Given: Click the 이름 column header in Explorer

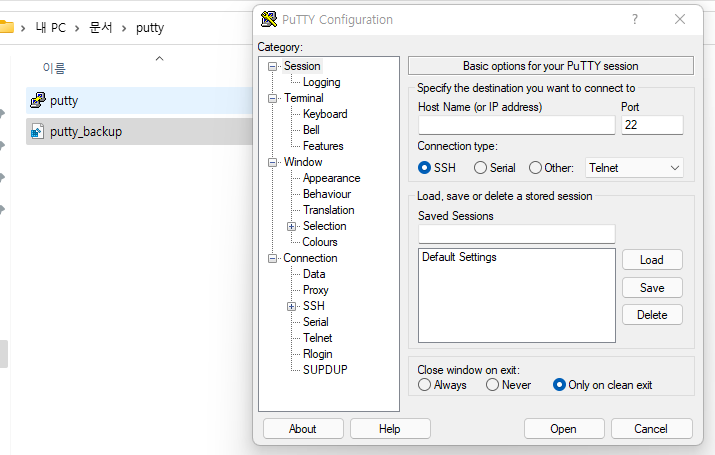Looking at the screenshot, I should (54, 68).
